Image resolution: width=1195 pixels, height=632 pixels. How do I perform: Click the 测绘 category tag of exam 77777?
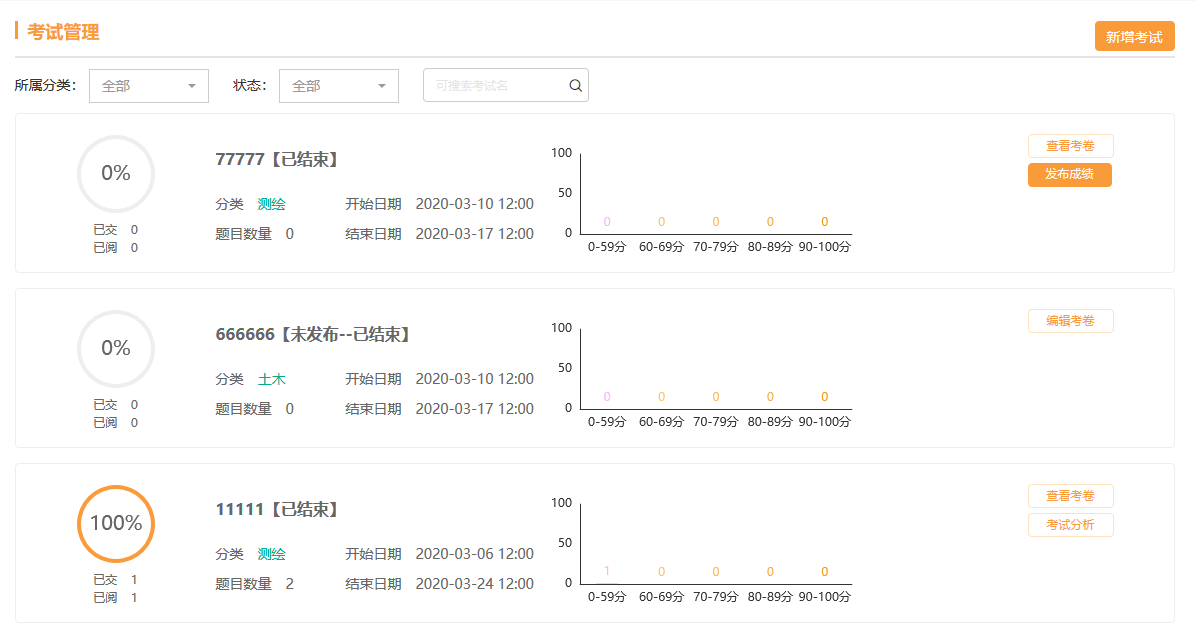pyautogui.click(x=271, y=204)
